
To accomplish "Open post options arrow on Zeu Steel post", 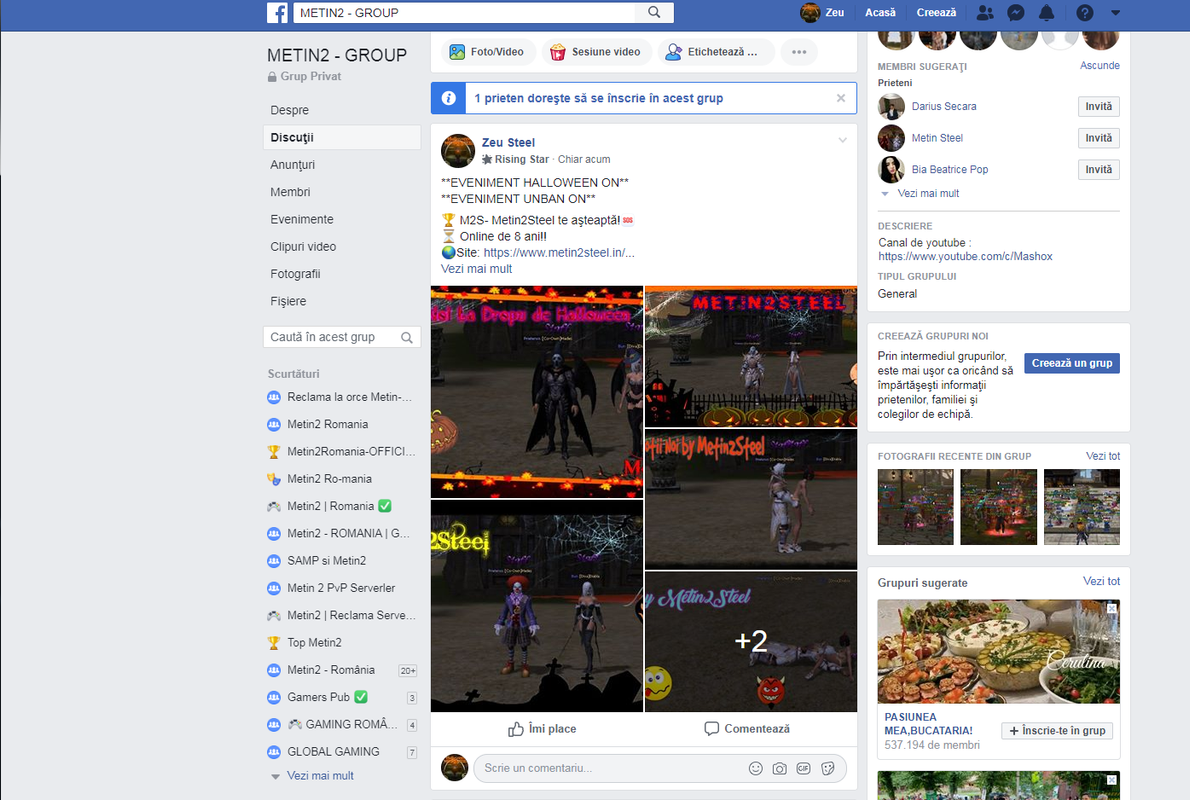I will pyautogui.click(x=842, y=140).
